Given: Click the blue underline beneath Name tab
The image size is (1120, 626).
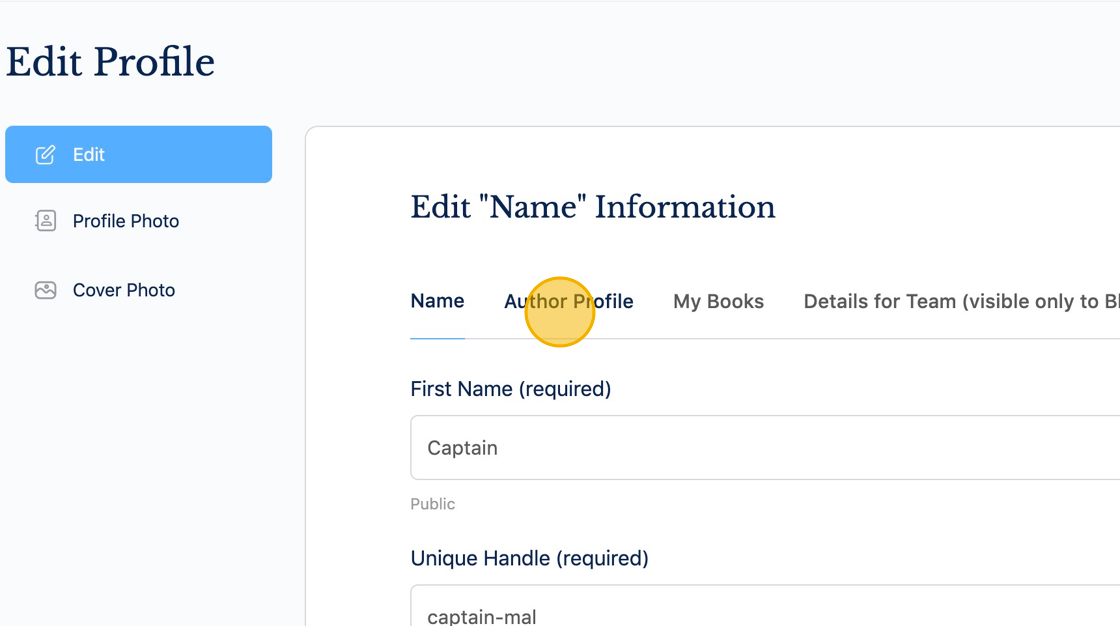Looking at the screenshot, I should [437, 338].
